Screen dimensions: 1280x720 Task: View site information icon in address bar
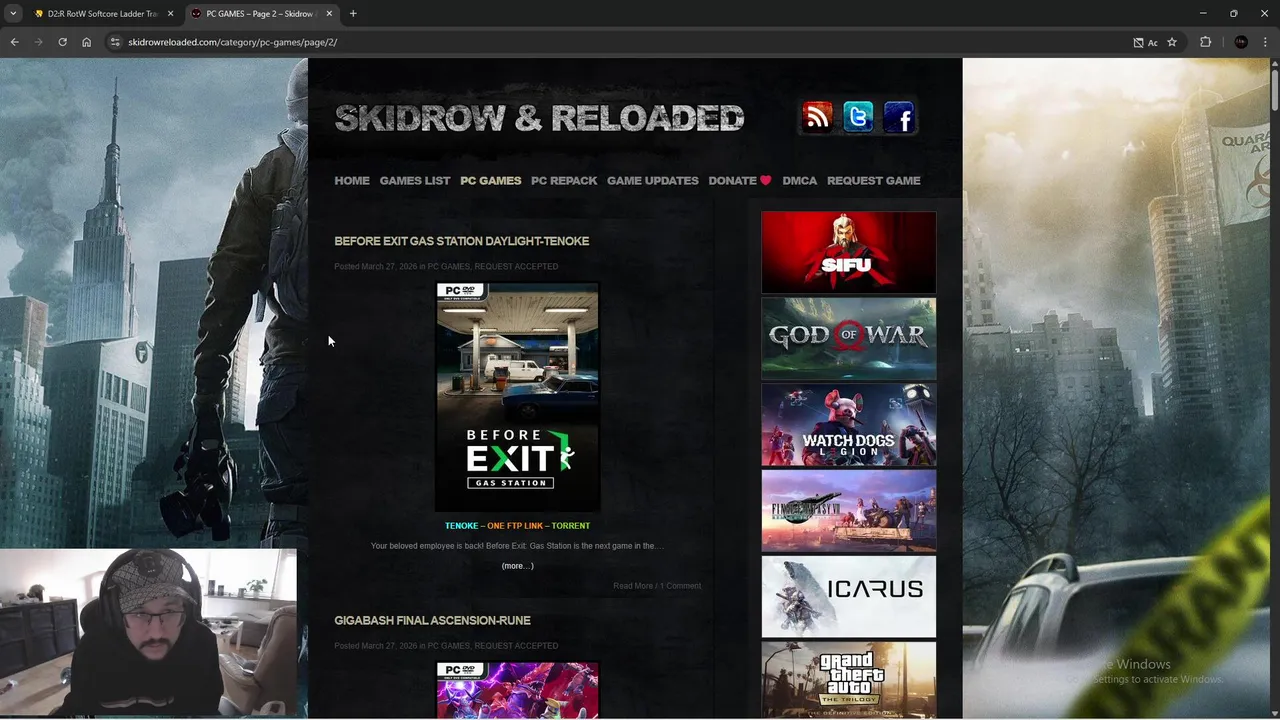(115, 42)
